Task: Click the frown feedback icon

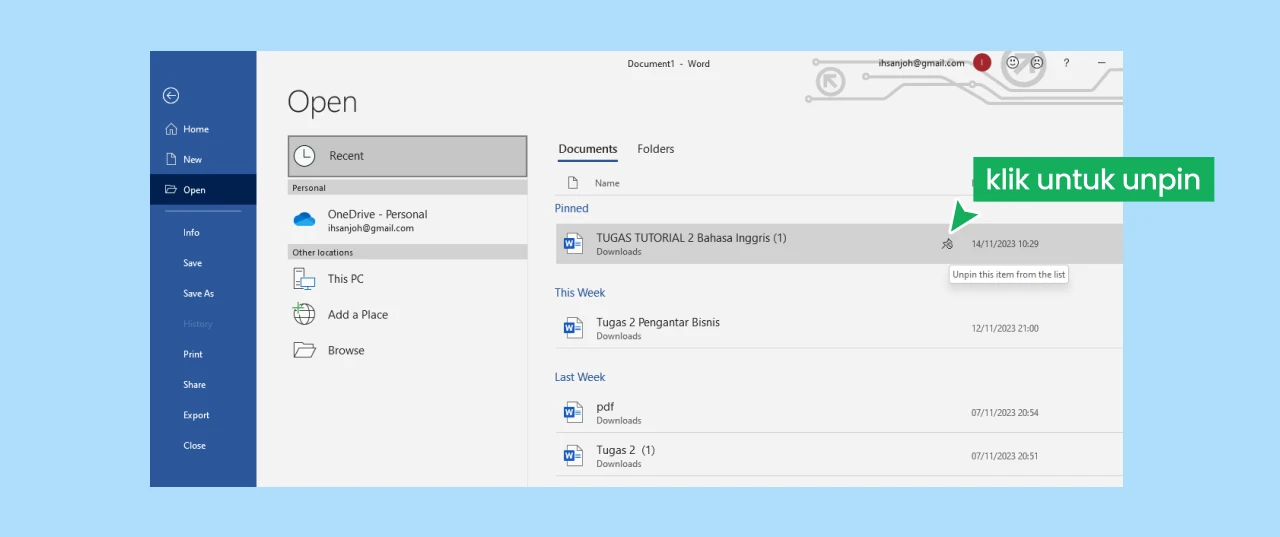Action: point(1037,63)
